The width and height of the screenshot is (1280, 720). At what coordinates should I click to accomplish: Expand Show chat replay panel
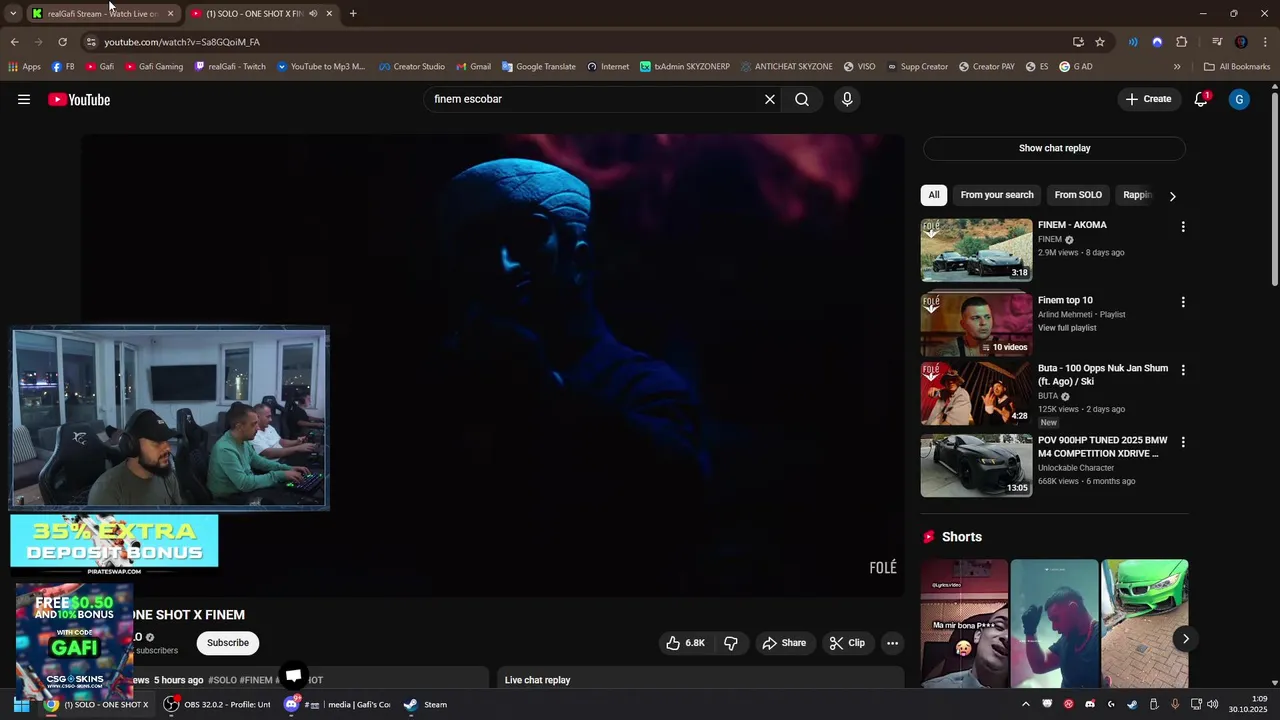tap(1054, 148)
